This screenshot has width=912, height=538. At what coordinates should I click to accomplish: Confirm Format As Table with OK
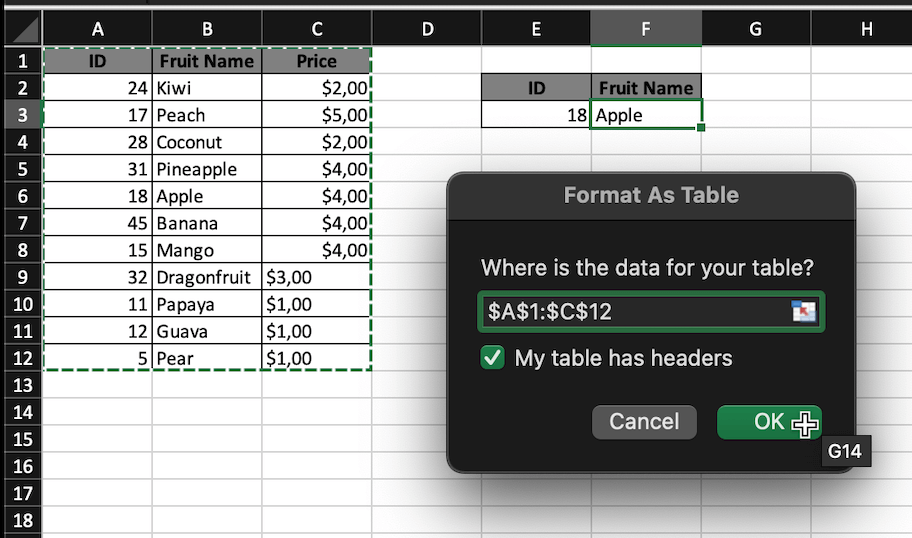[769, 422]
